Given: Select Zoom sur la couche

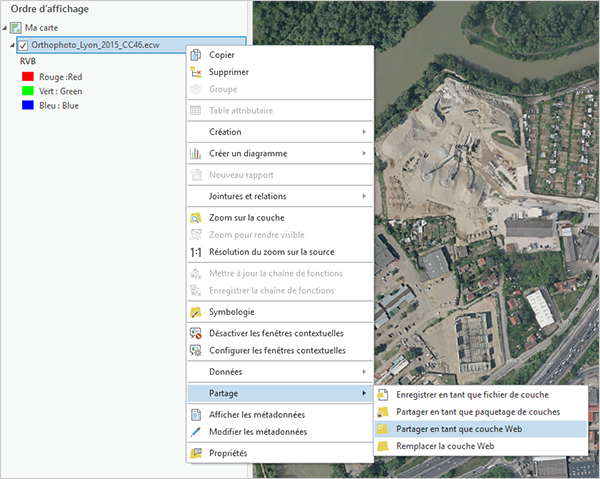Looking at the screenshot, I should [x=280, y=218].
